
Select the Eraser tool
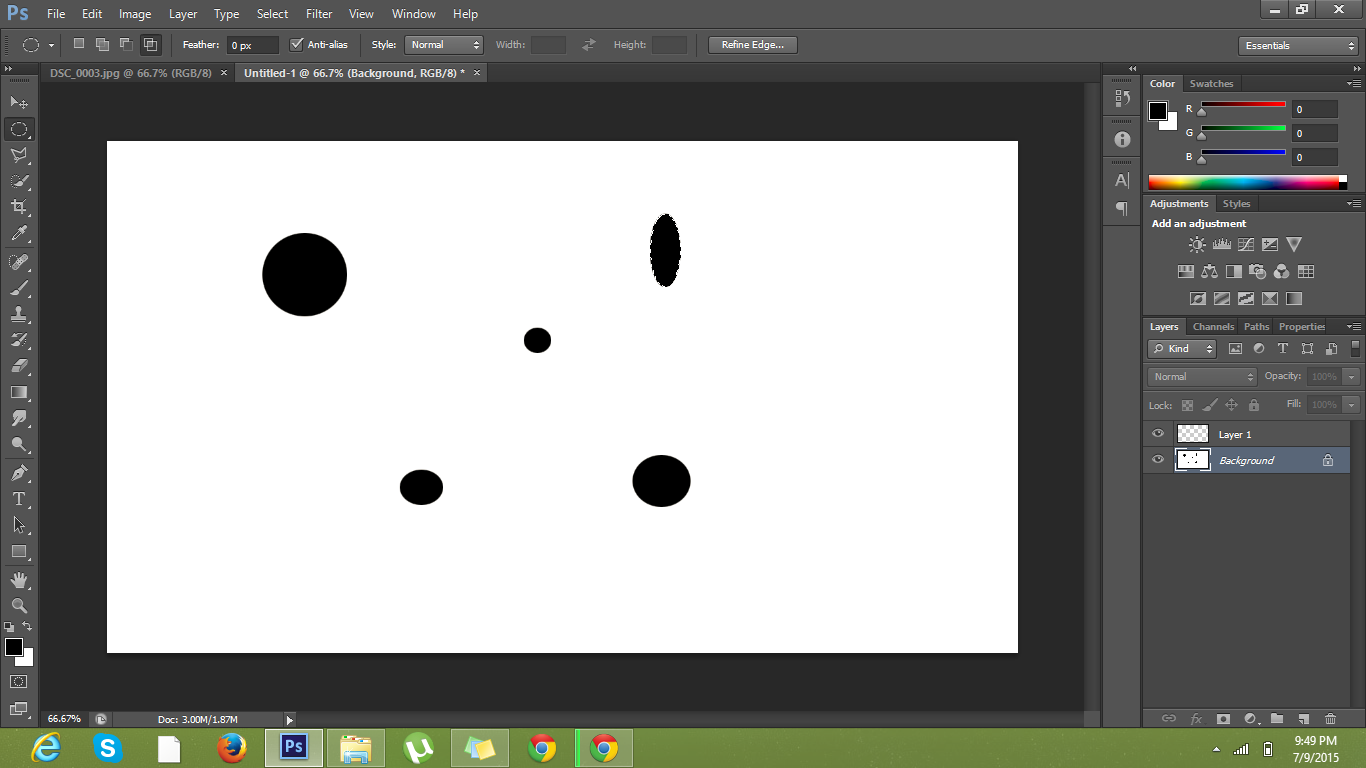click(x=19, y=366)
